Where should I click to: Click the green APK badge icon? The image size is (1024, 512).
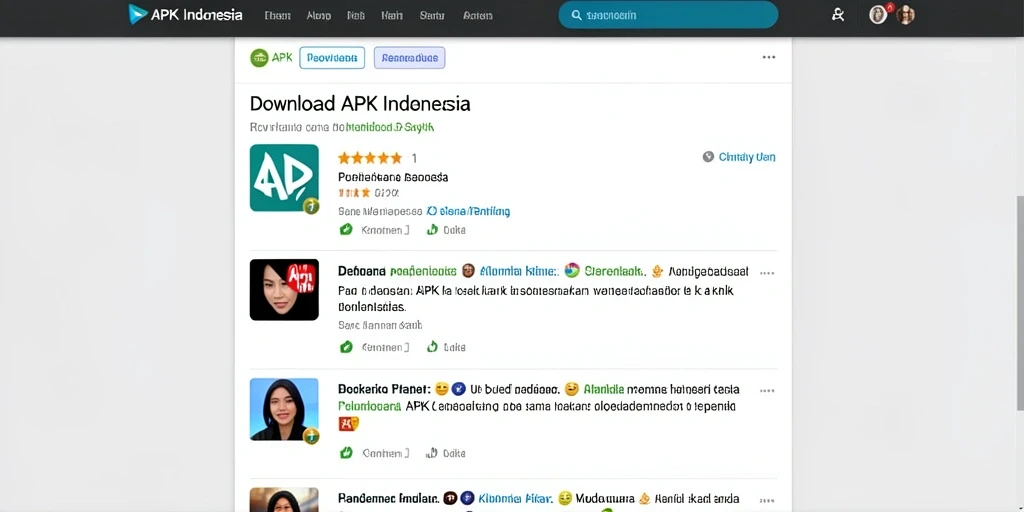tap(259, 57)
